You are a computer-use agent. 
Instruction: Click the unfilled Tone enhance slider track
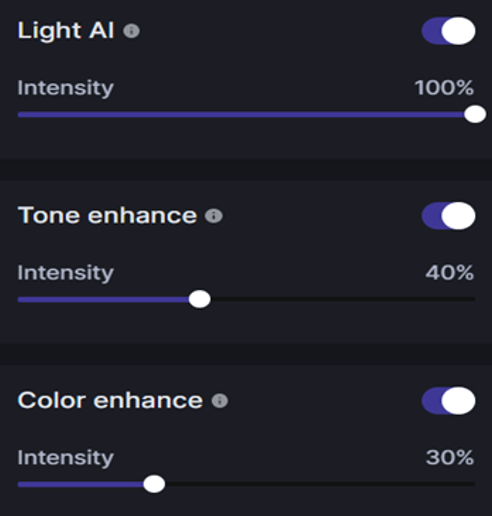[x=343, y=299]
